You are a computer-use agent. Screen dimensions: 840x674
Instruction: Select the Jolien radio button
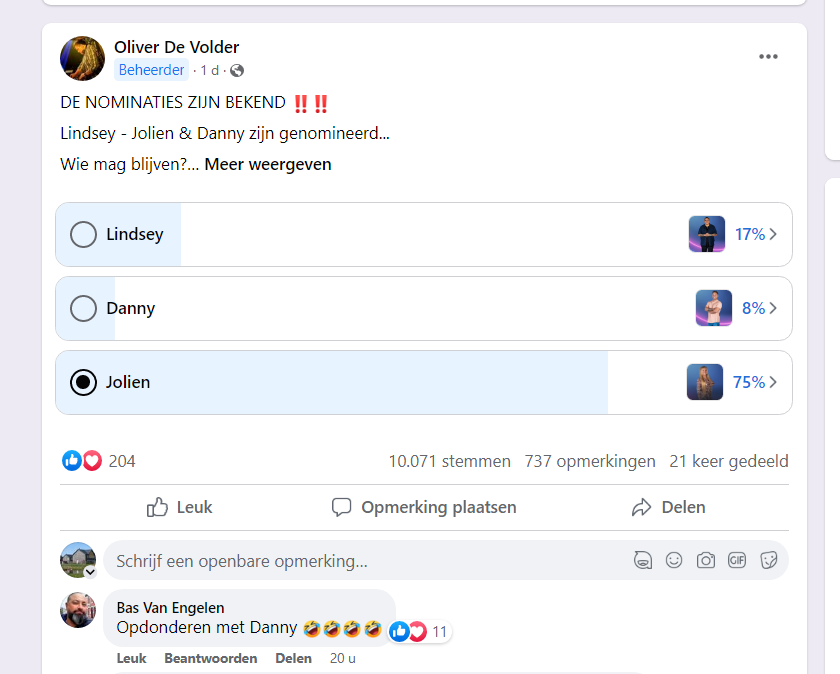83,382
